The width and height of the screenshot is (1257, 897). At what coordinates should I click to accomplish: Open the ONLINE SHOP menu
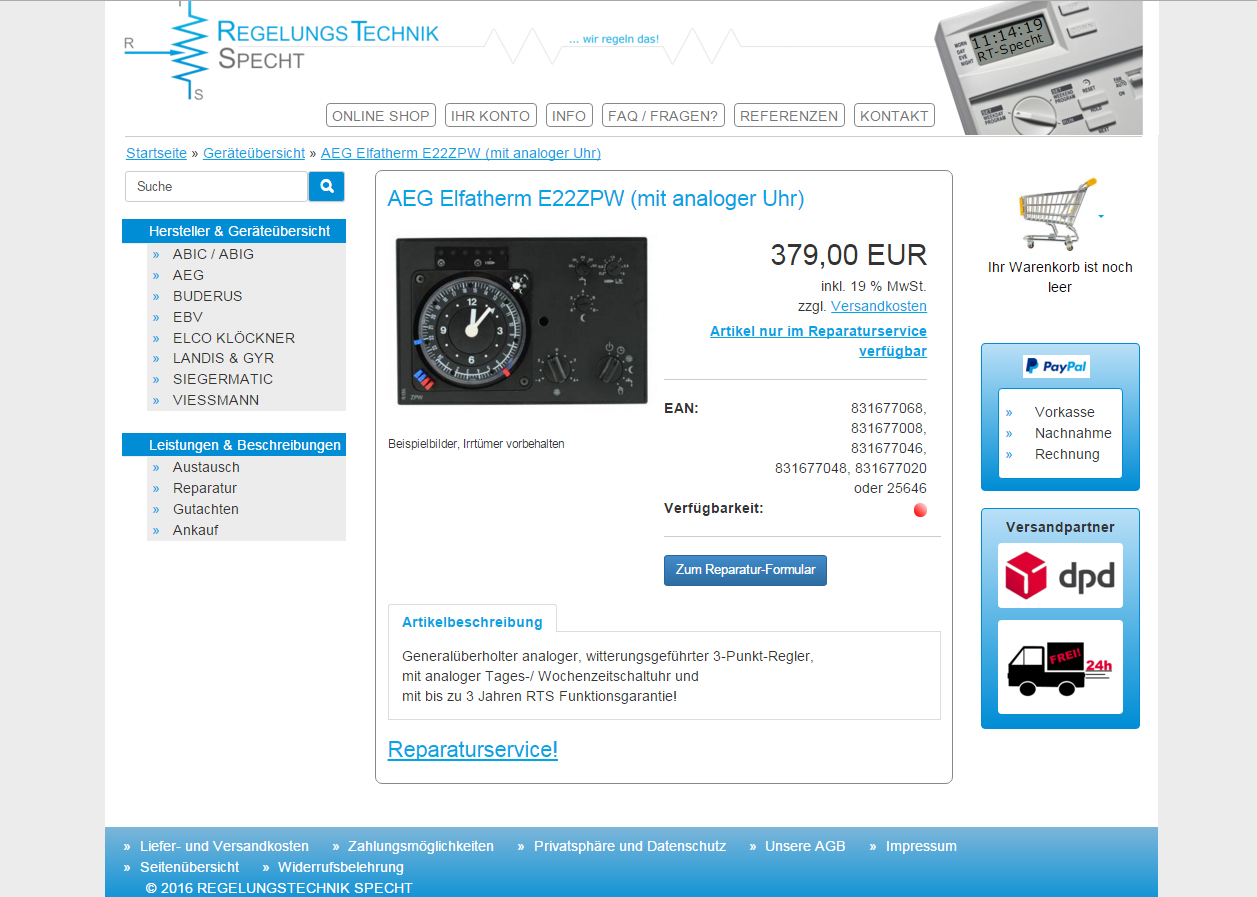click(x=381, y=116)
